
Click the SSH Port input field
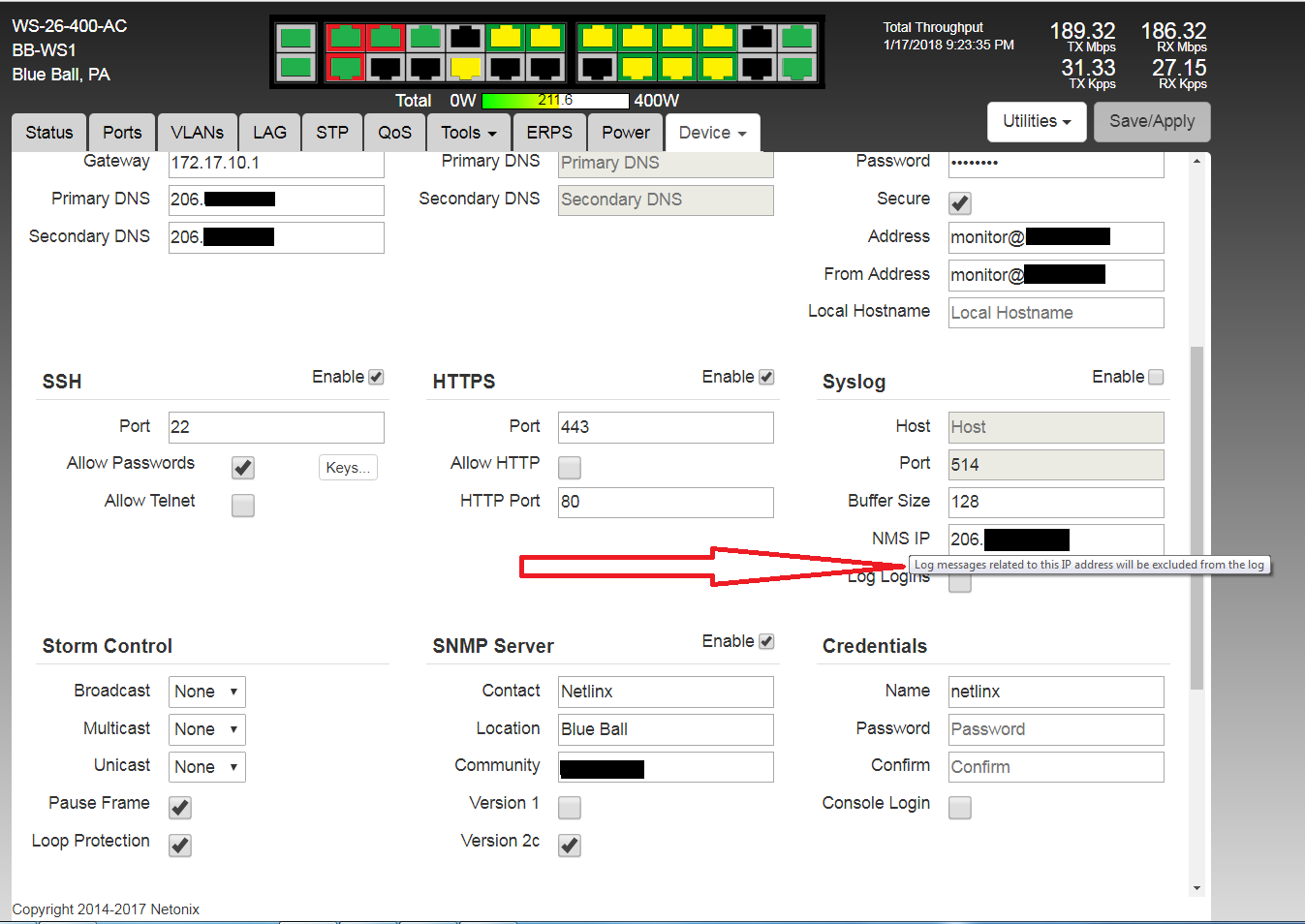click(276, 427)
